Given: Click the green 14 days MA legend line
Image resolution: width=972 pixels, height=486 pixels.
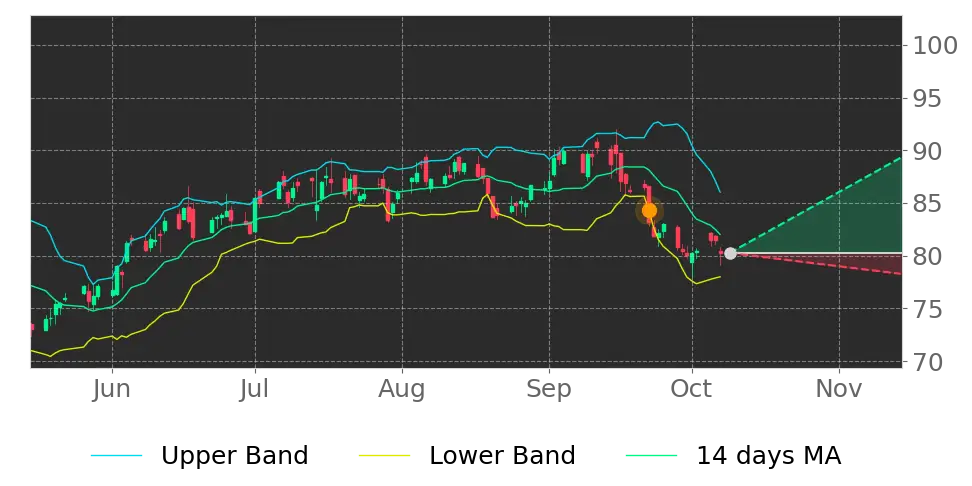Looking at the screenshot, I should click(652, 457).
